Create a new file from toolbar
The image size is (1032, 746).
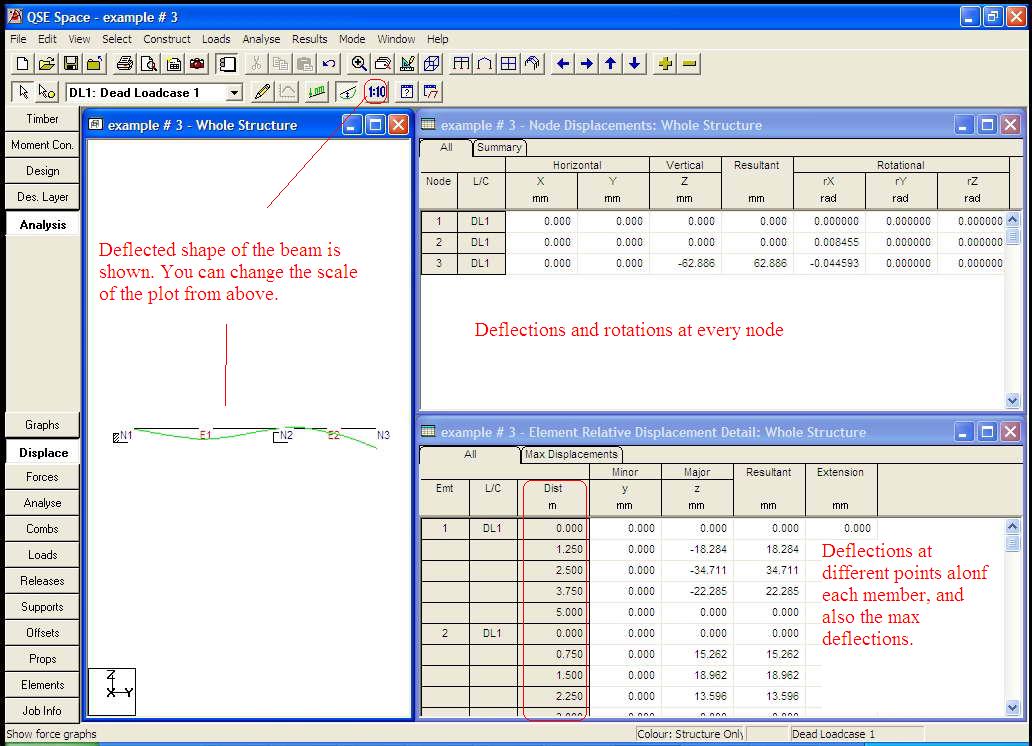point(22,64)
